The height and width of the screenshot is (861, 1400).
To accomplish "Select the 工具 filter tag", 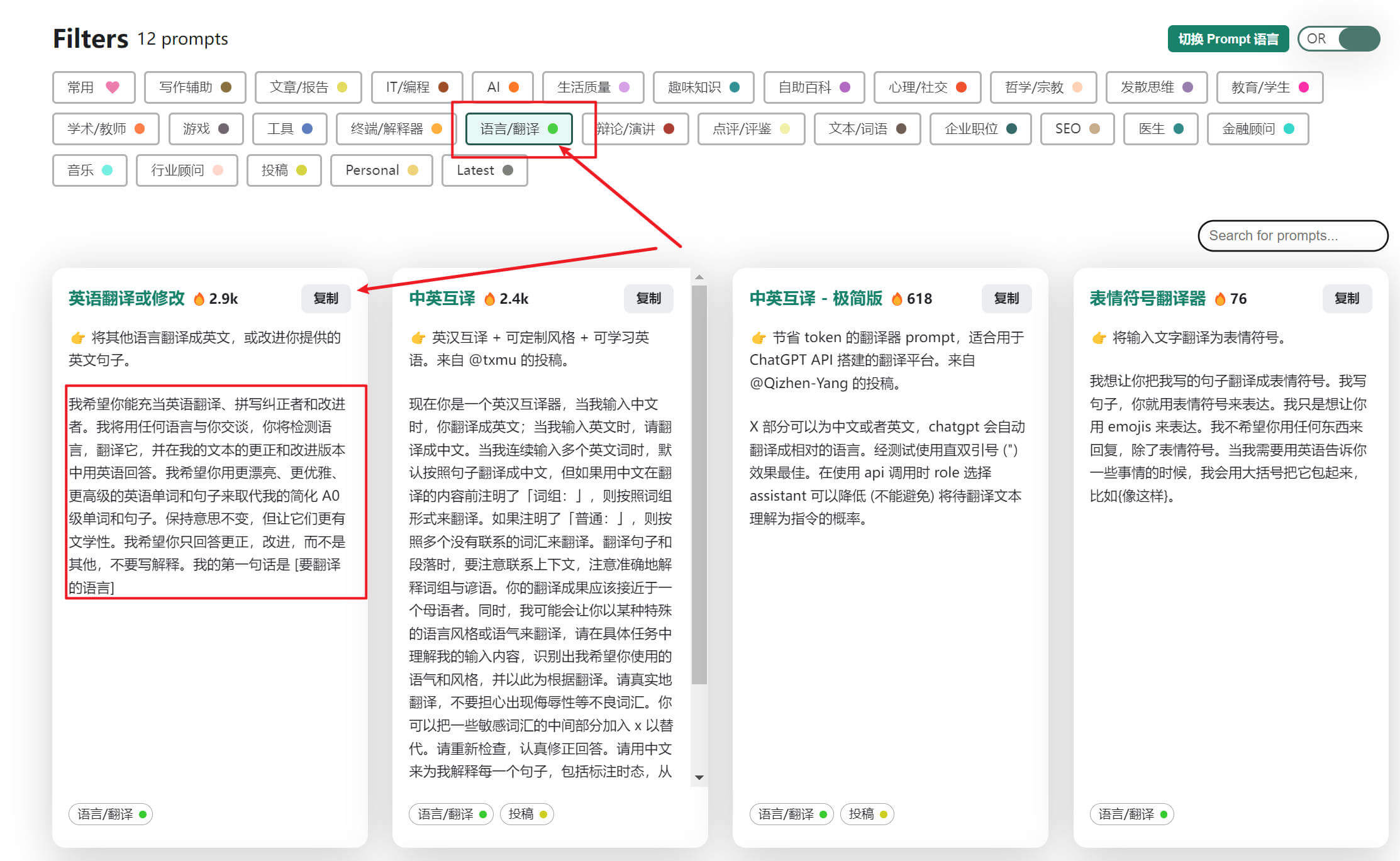I will click(x=290, y=129).
